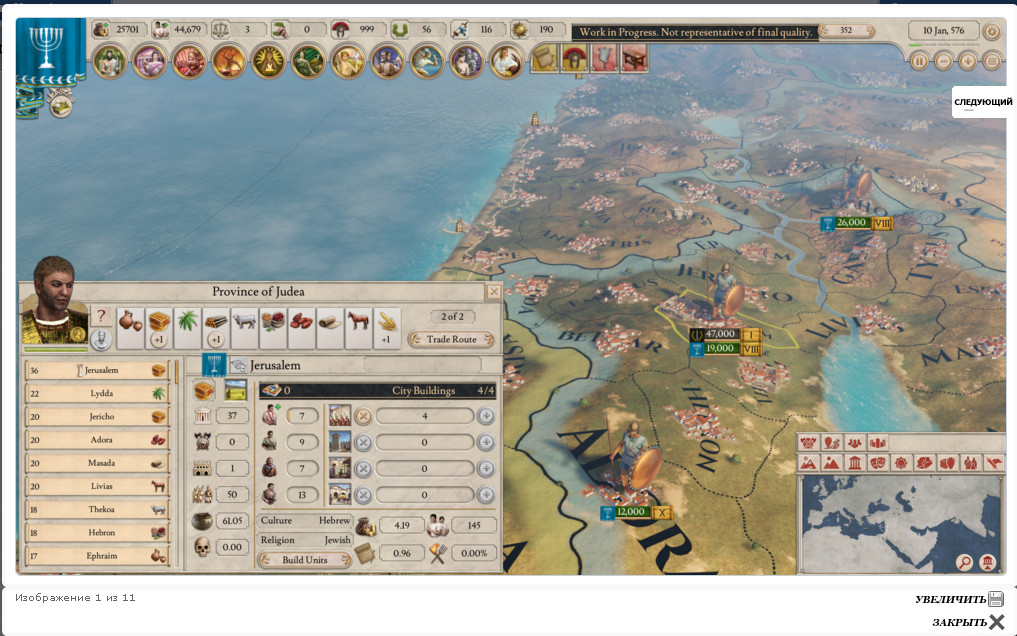Open the red wooden table square button
The height and width of the screenshot is (636, 1017).
tap(634, 58)
